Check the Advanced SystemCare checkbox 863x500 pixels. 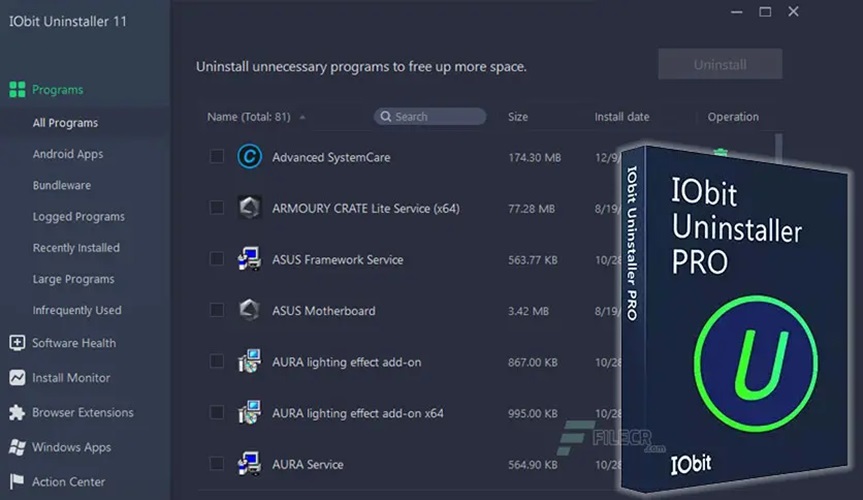pyautogui.click(x=217, y=157)
